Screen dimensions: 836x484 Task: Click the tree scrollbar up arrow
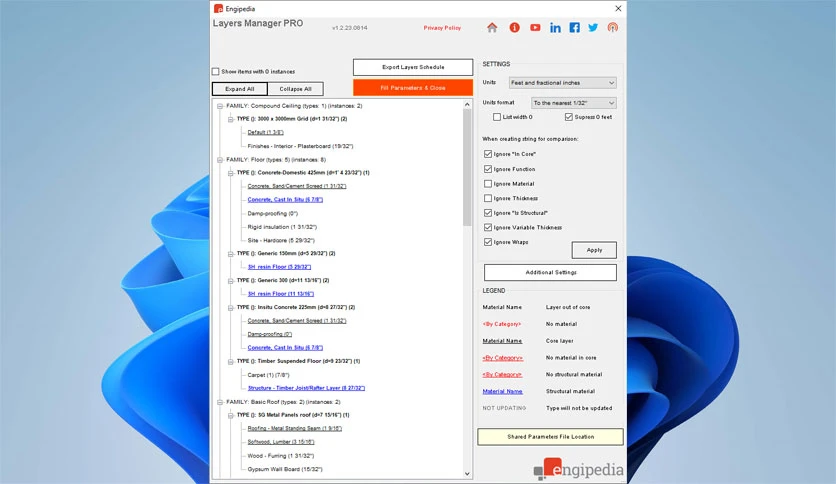[467, 105]
